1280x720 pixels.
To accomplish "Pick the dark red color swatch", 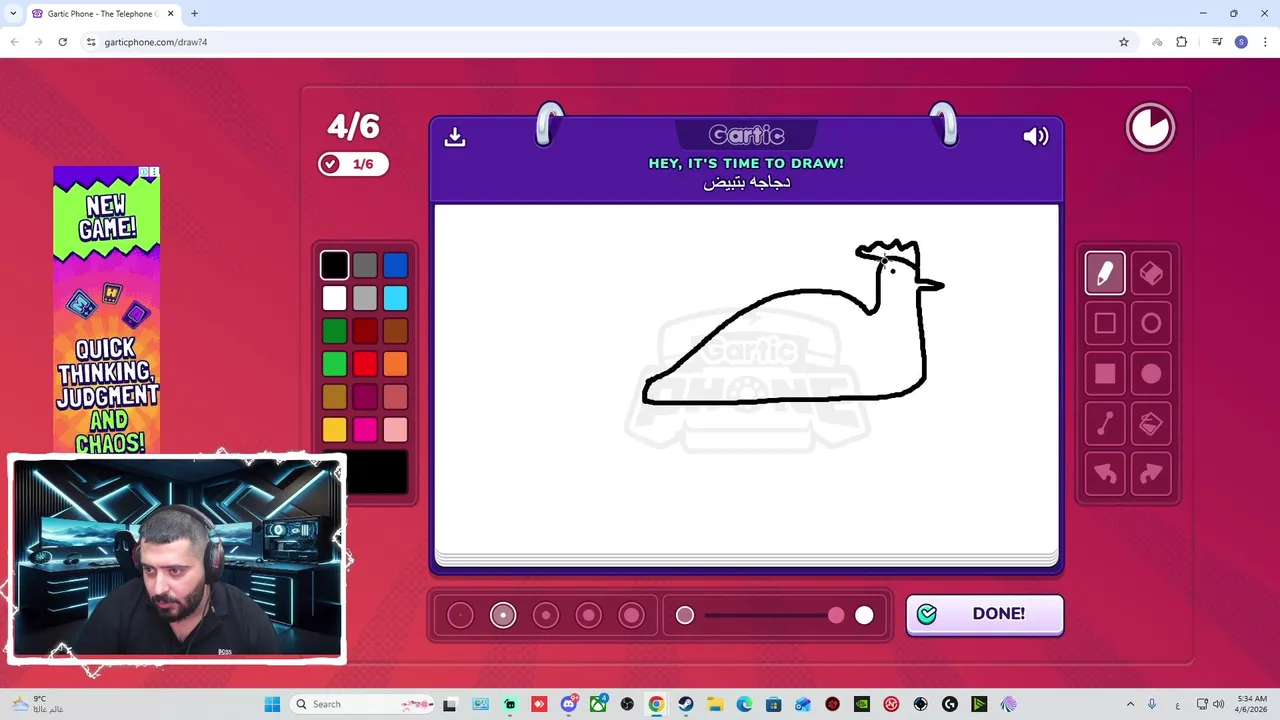I will coord(365,331).
